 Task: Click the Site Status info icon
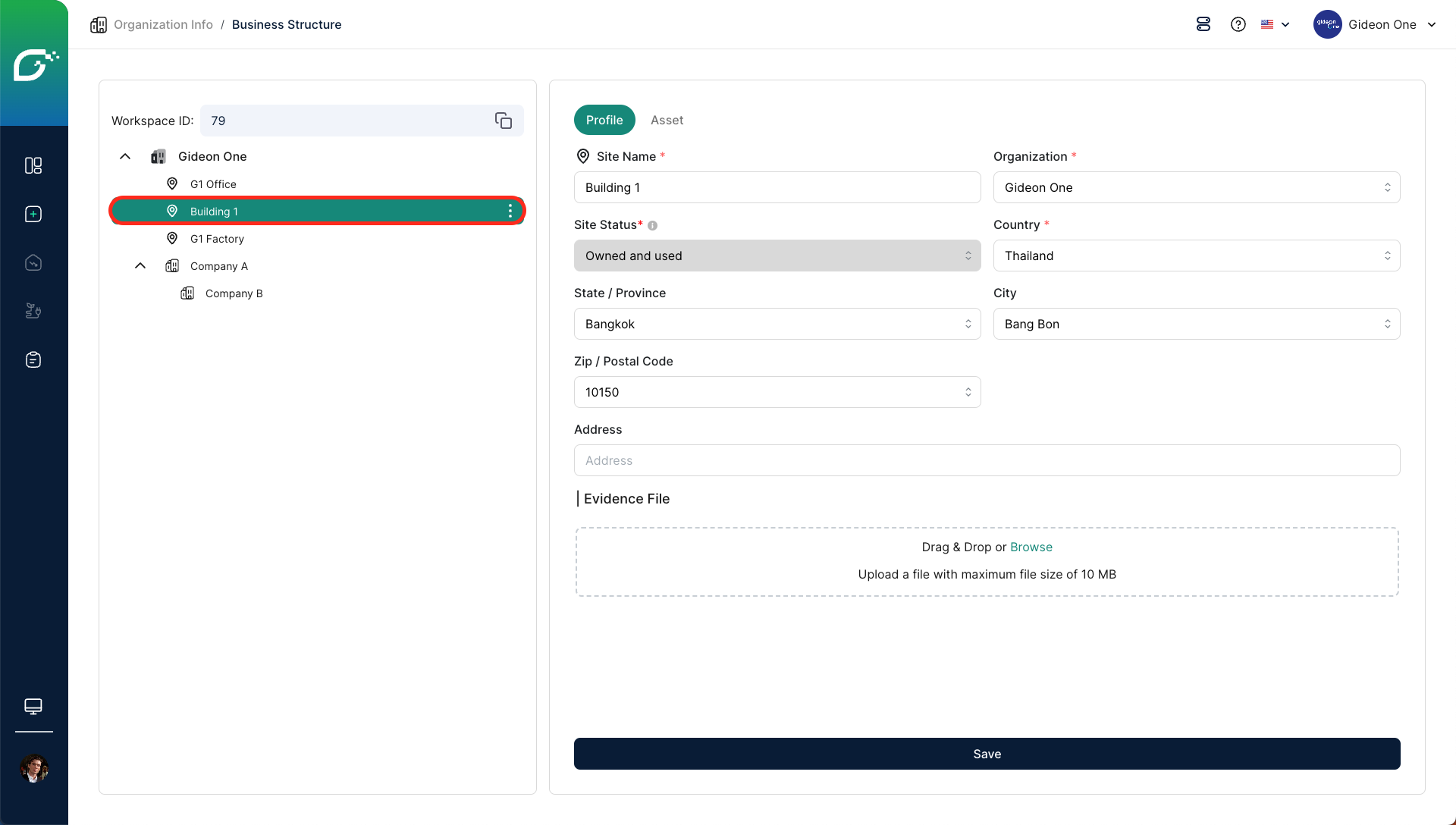652,225
